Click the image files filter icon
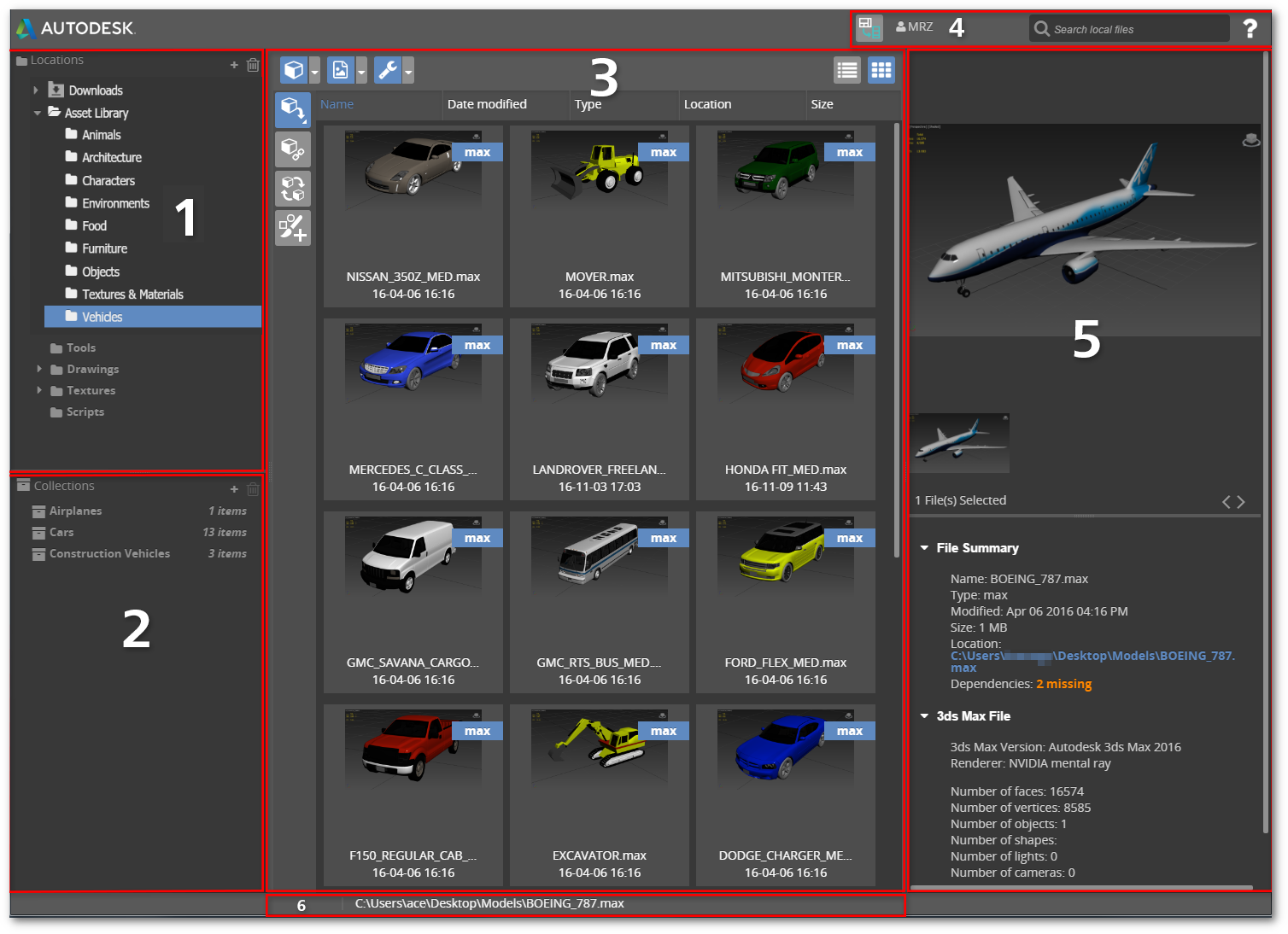This screenshot has height=934, width=1288. click(341, 70)
